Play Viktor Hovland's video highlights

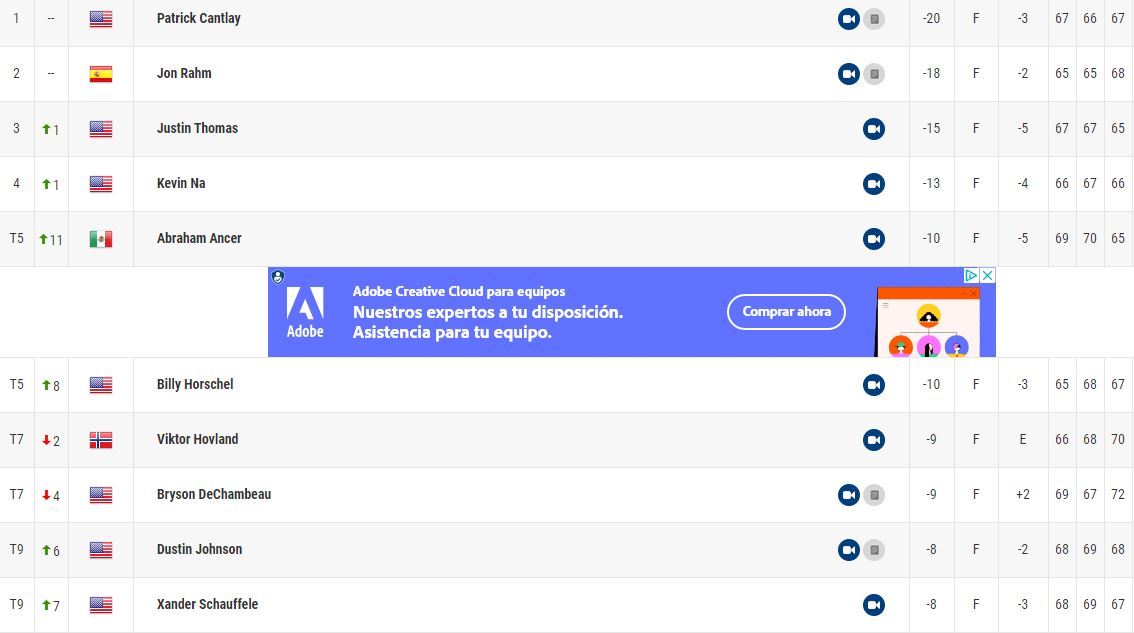point(874,440)
